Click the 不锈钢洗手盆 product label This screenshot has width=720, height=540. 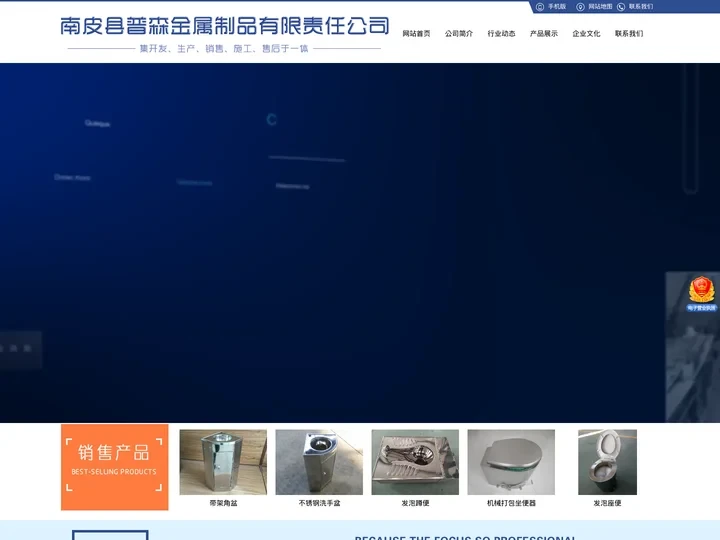[320, 503]
